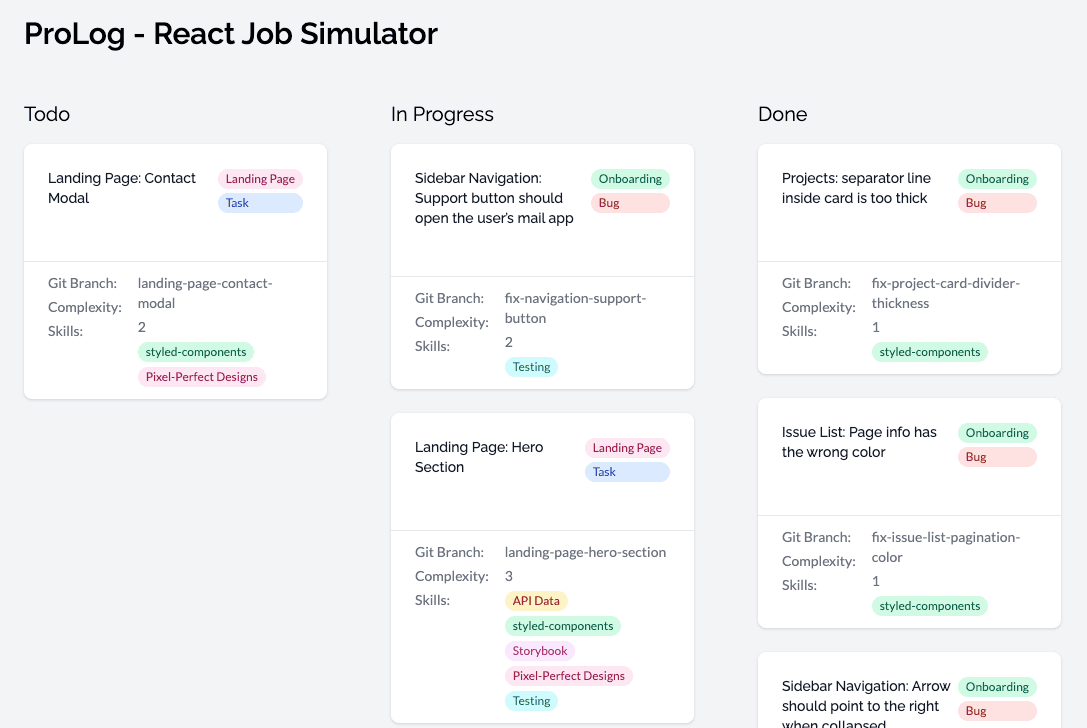
Task: Select the Done column heading
Action: click(782, 114)
